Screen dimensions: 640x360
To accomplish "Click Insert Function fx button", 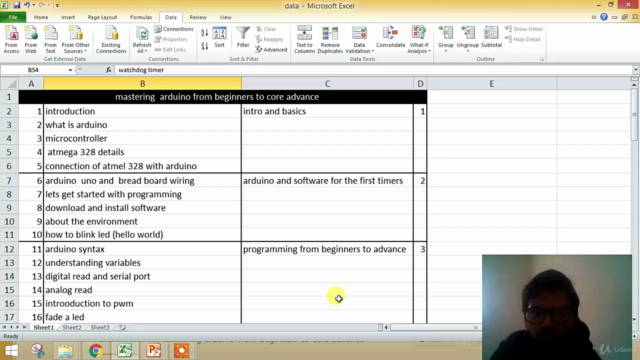I will click(x=108, y=70).
